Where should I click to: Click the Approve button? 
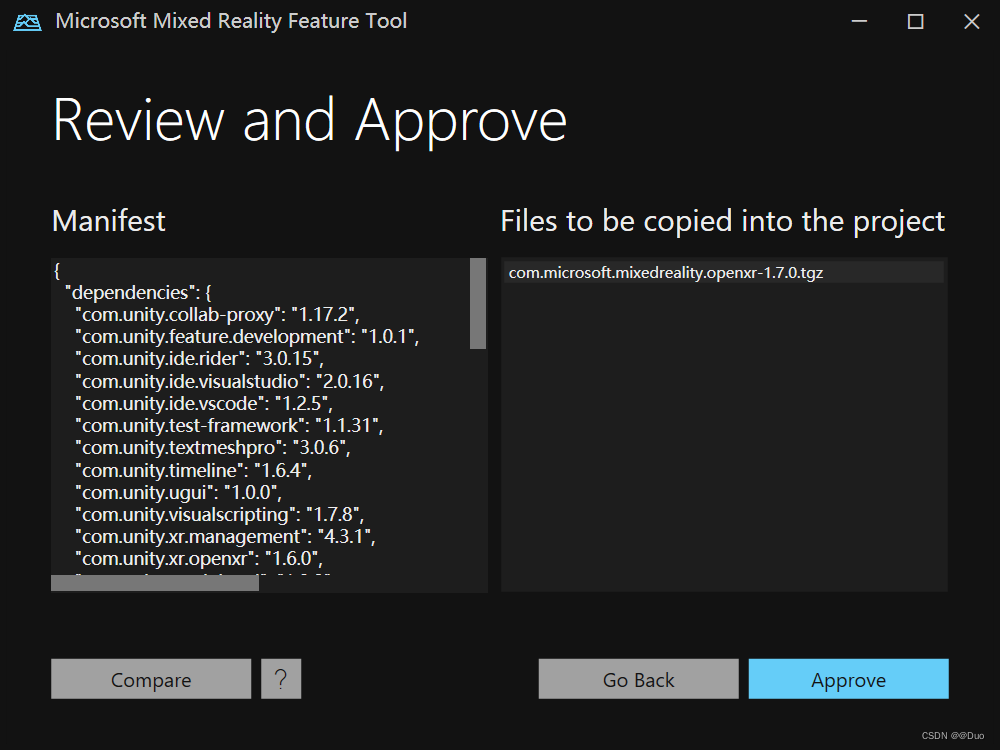pyautogui.click(x=848, y=679)
